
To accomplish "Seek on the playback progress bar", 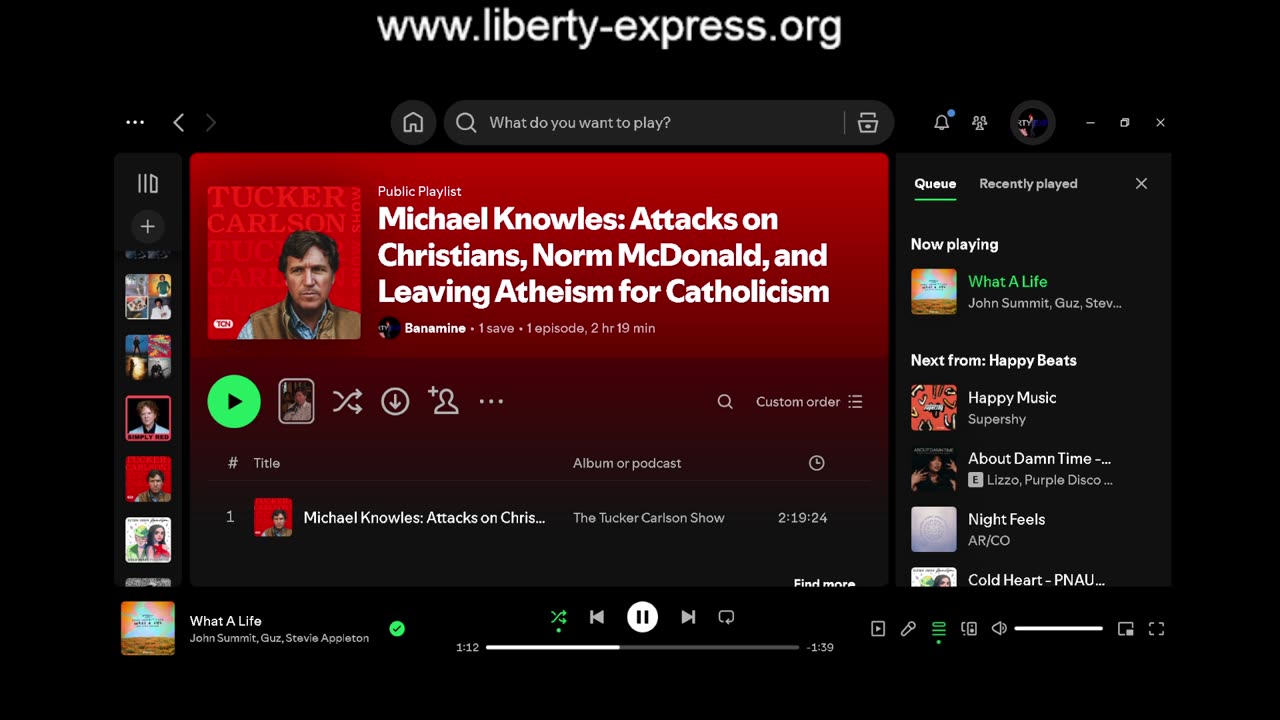I will click(x=642, y=647).
